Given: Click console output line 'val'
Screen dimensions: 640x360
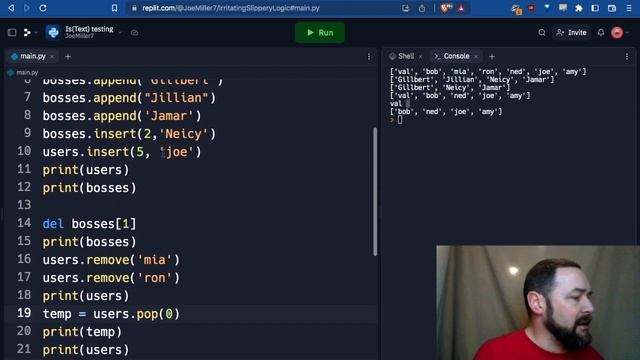Looking at the screenshot, I should (x=396, y=104).
